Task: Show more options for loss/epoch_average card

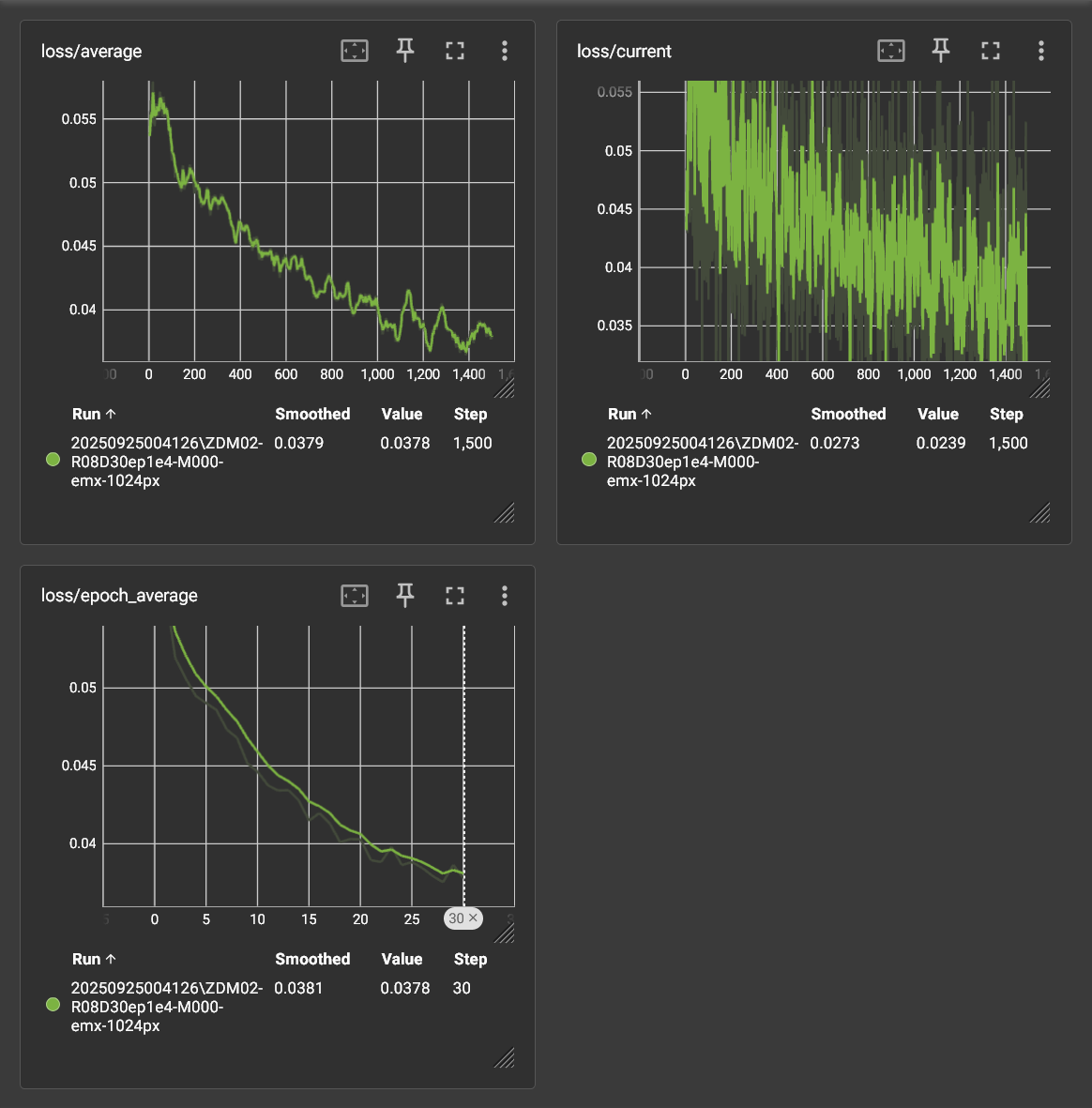Action: click(505, 596)
